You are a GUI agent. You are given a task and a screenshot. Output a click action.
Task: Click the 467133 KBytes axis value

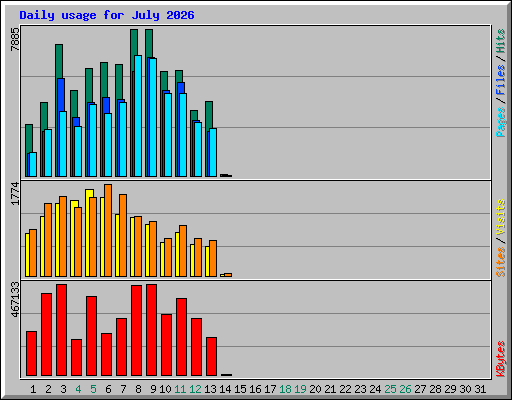(x=15, y=299)
